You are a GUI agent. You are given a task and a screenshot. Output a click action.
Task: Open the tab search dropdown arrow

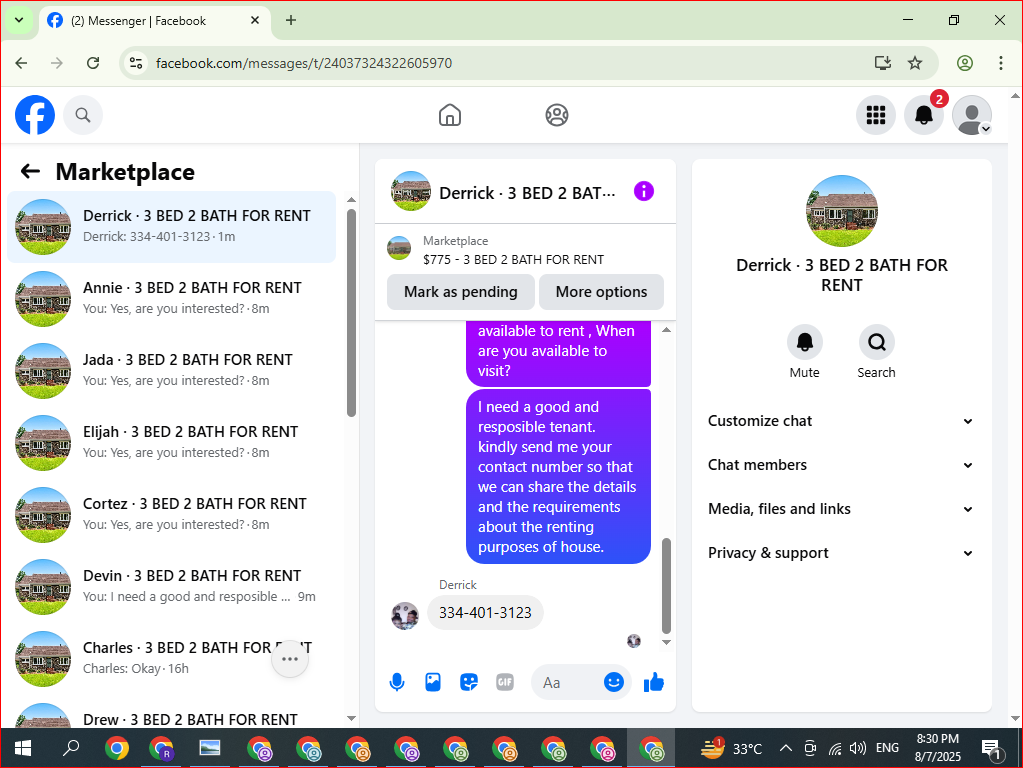click(19, 20)
